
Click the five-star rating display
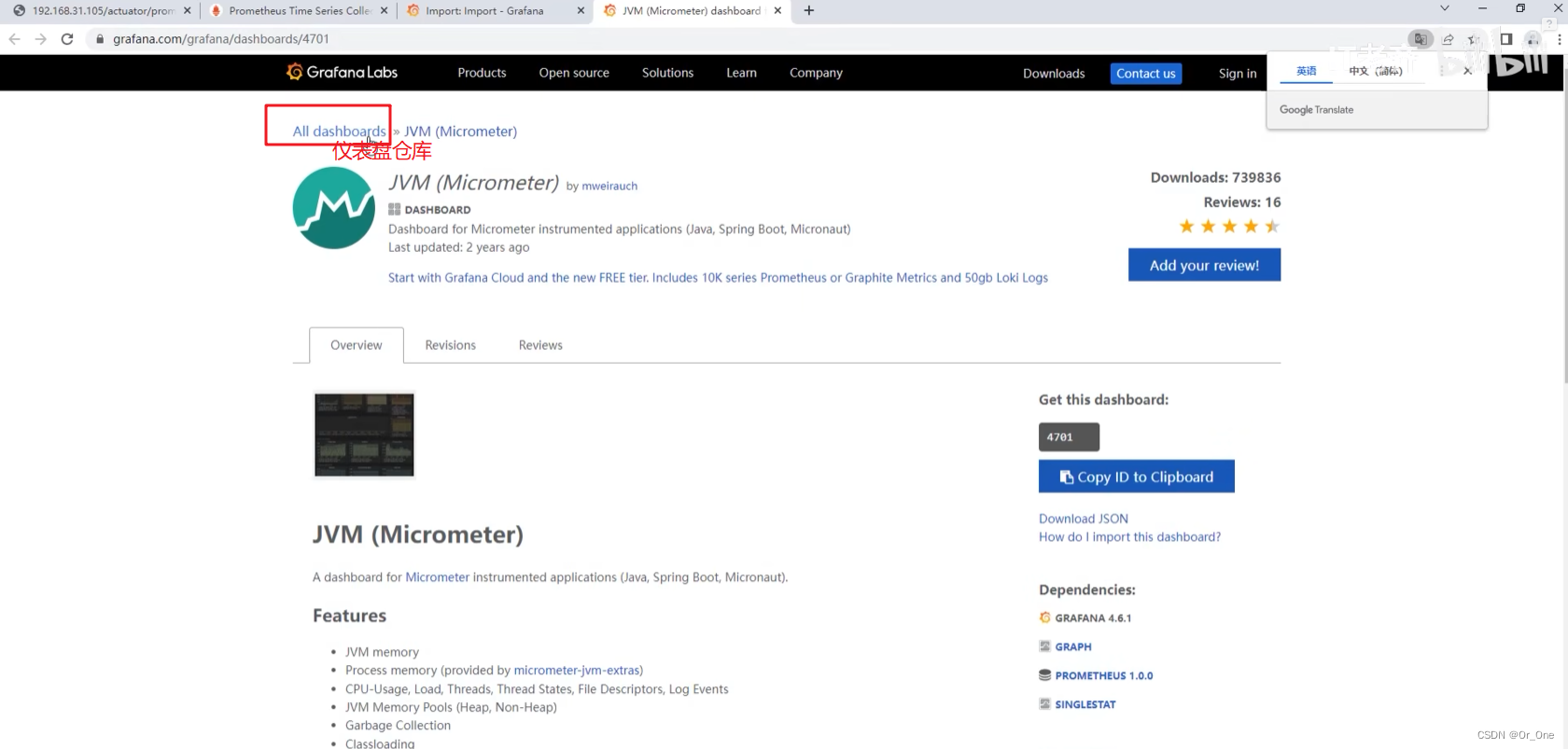pos(1228,227)
